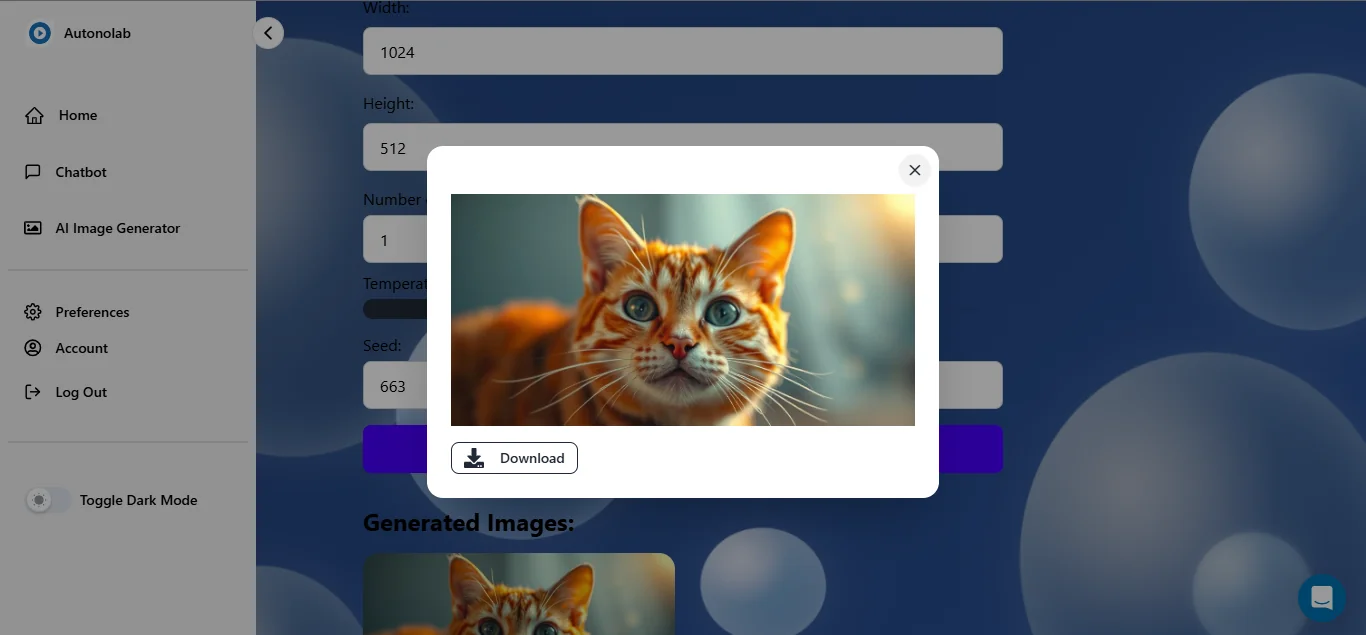Click the Autonolab brand name
The height and width of the screenshot is (635, 1366).
point(97,33)
